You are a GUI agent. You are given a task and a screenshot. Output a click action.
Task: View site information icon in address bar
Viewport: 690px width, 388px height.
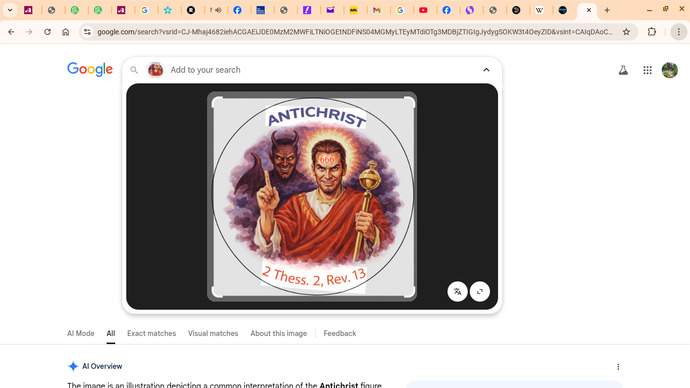(x=87, y=32)
